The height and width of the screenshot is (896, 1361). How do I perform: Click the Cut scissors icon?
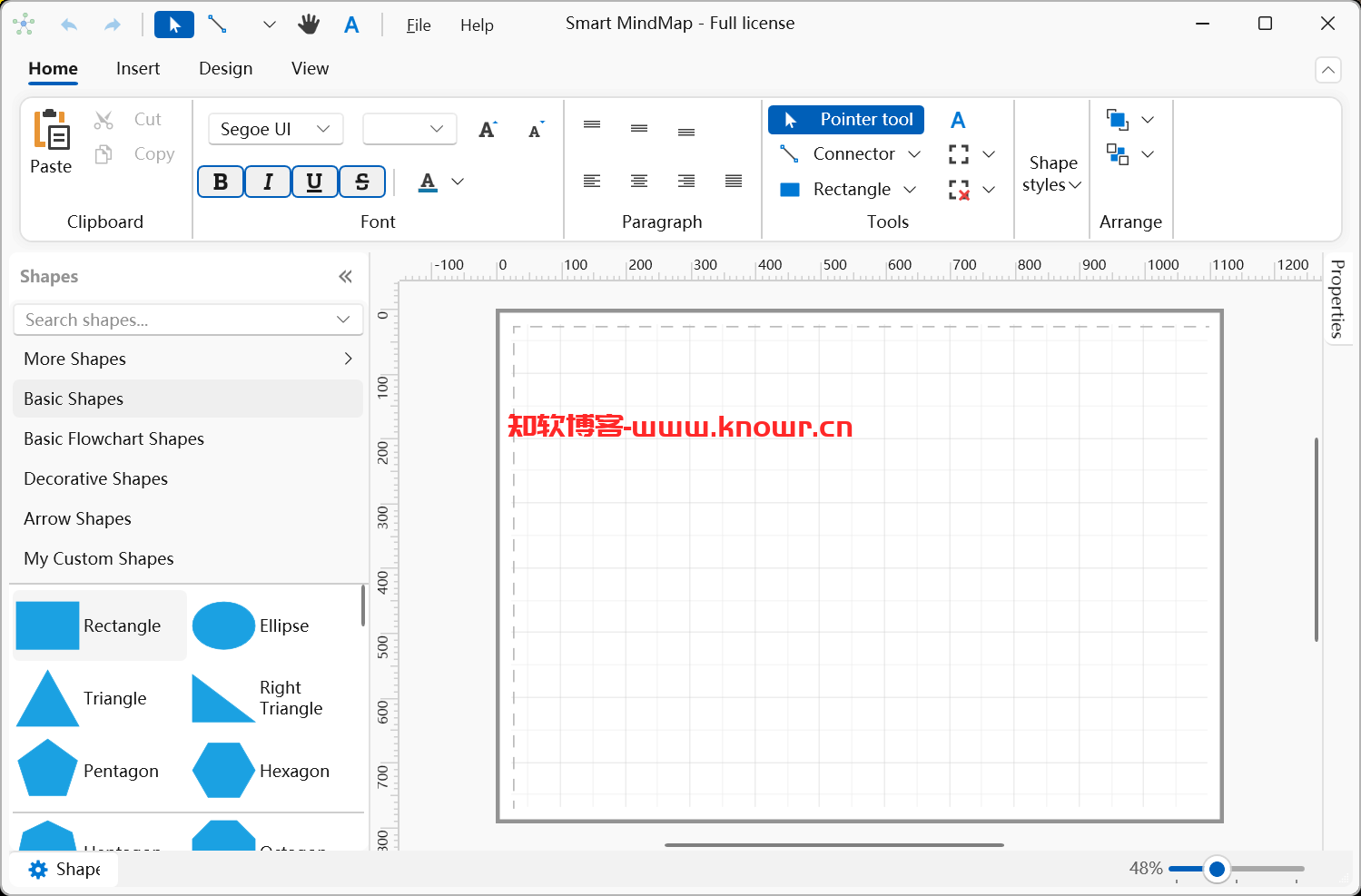pyautogui.click(x=104, y=120)
